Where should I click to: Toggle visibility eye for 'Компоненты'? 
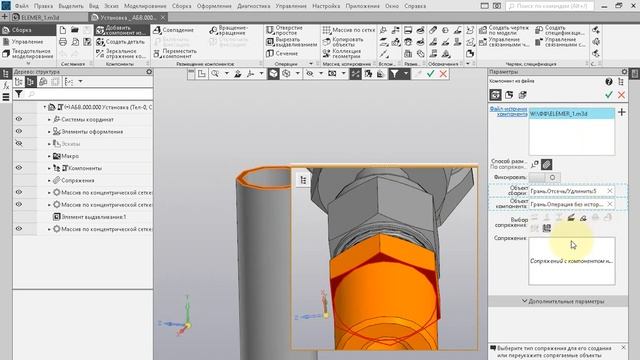click(19, 168)
